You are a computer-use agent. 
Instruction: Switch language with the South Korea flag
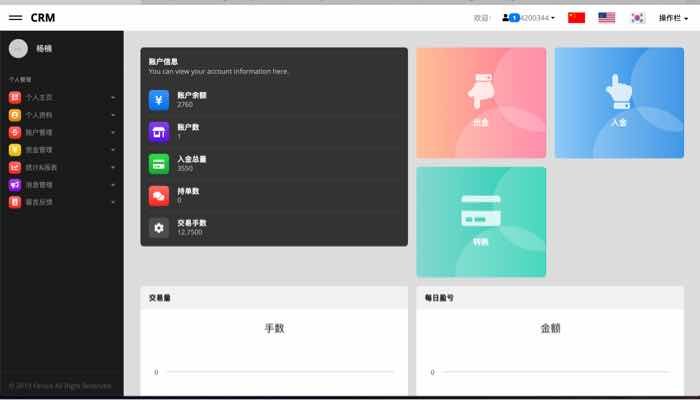tap(638, 18)
